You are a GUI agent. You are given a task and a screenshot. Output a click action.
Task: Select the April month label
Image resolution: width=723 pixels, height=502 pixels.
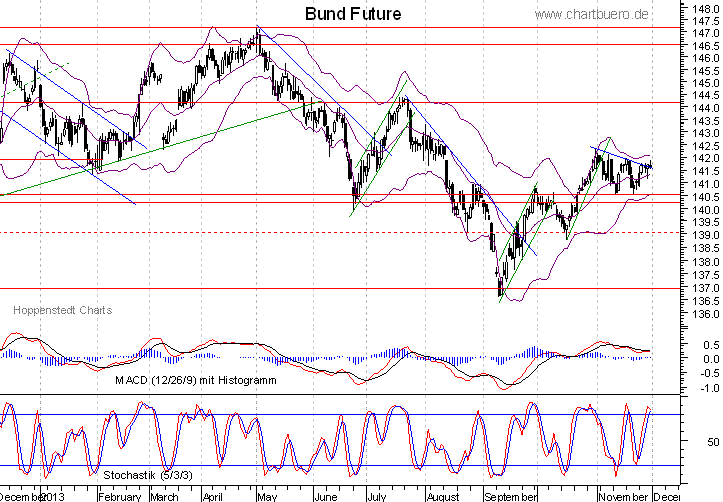pos(213,497)
